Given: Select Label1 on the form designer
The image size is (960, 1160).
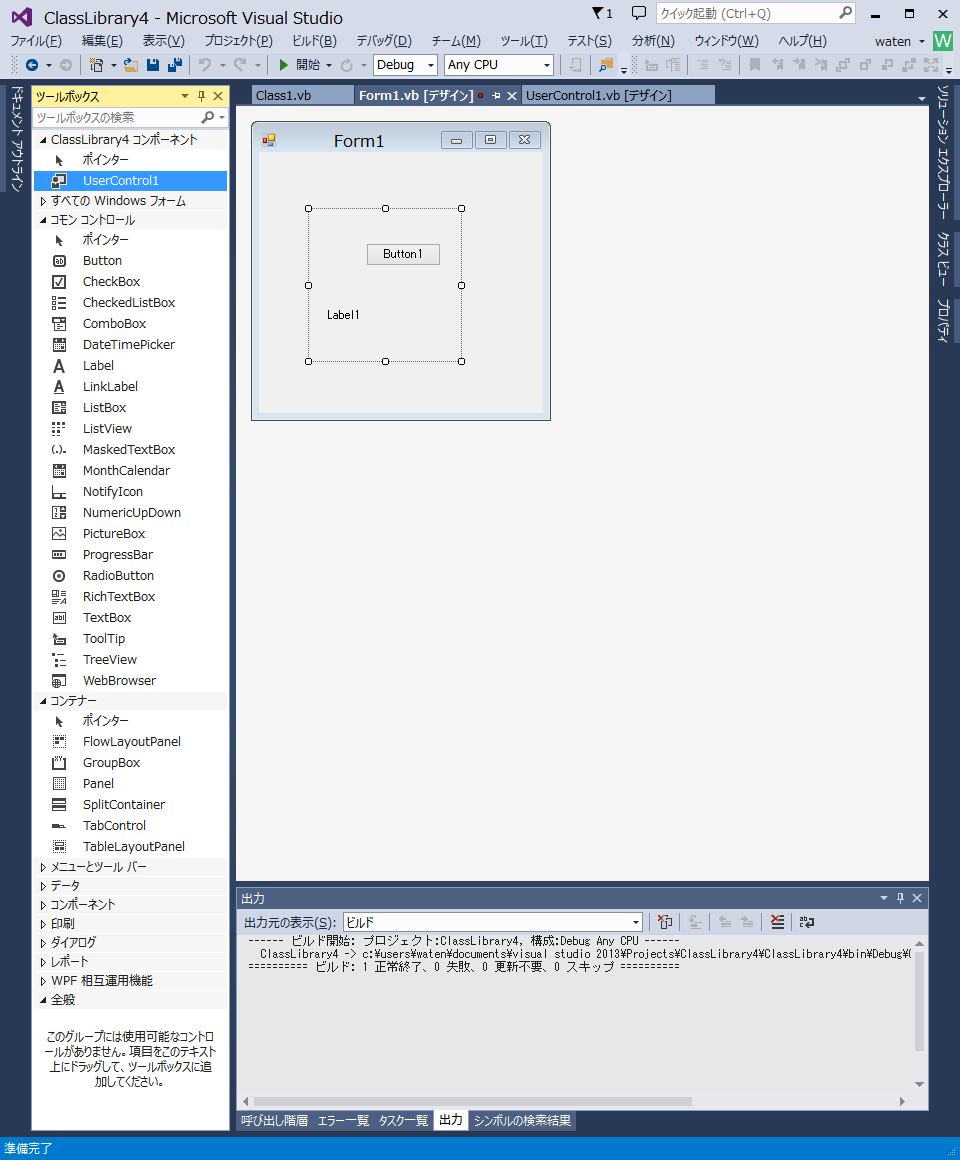Looking at the screenshot, I should (343, 315).
